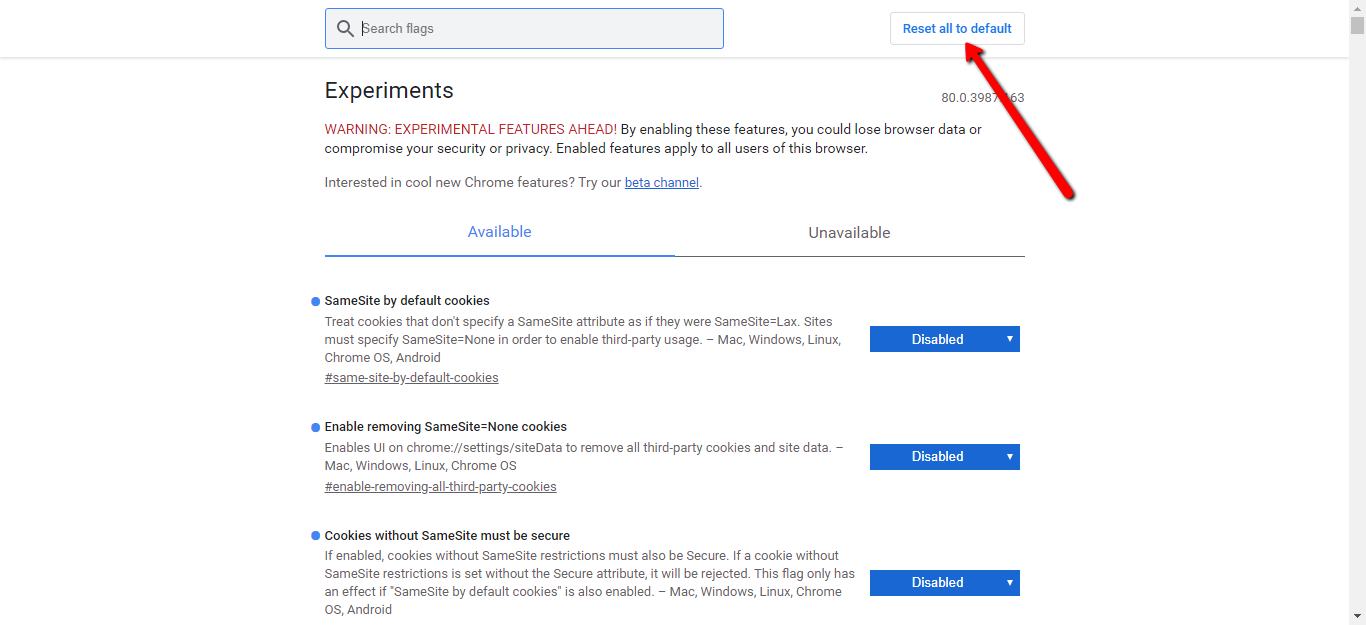Open Disabled dropdown for Cookies without SameSite must be secure
The image size is (1366, 625).
pyautogui.click(x=944, y=583)
